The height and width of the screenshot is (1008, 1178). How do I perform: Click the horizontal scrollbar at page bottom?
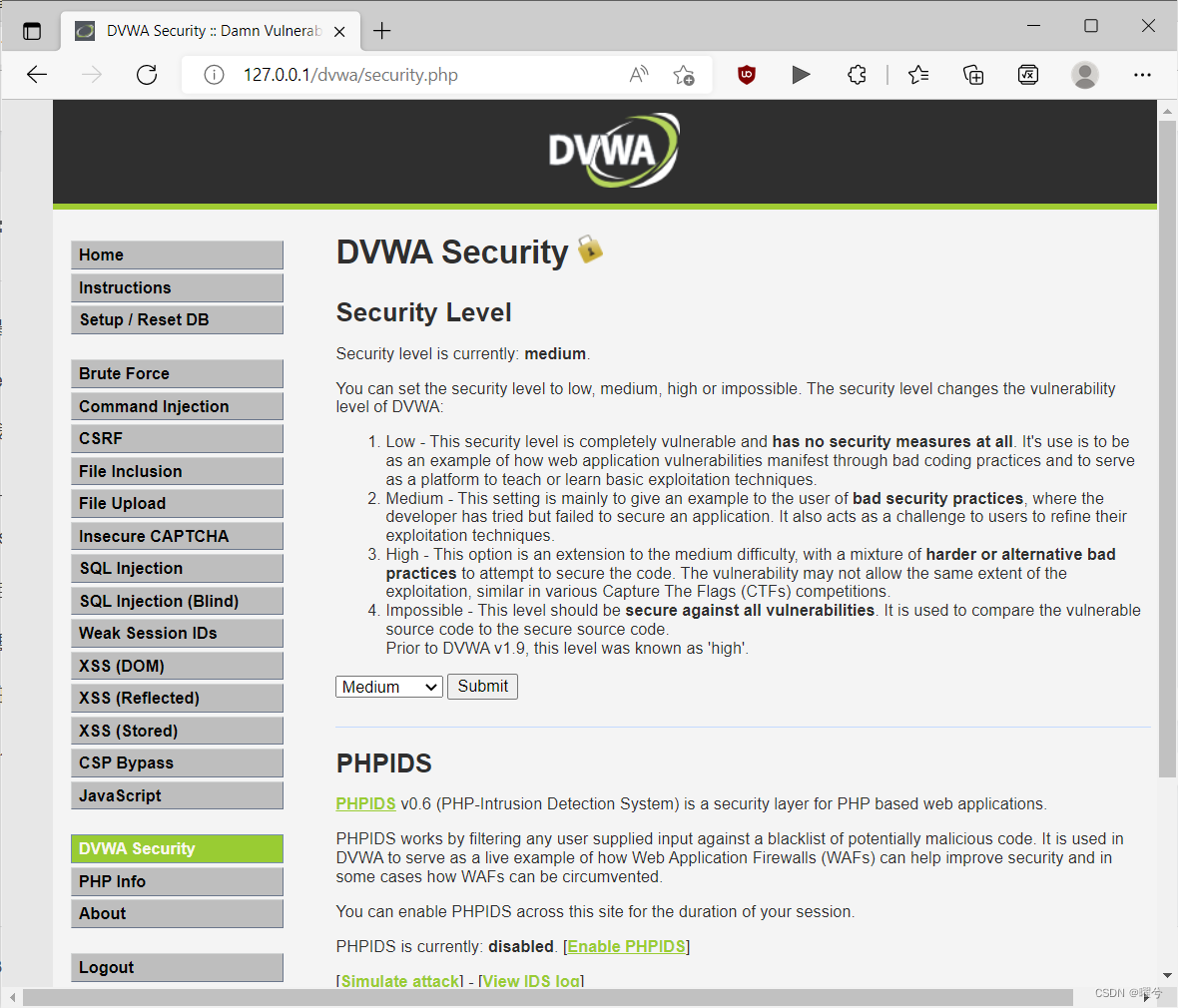tap(547, 997)
